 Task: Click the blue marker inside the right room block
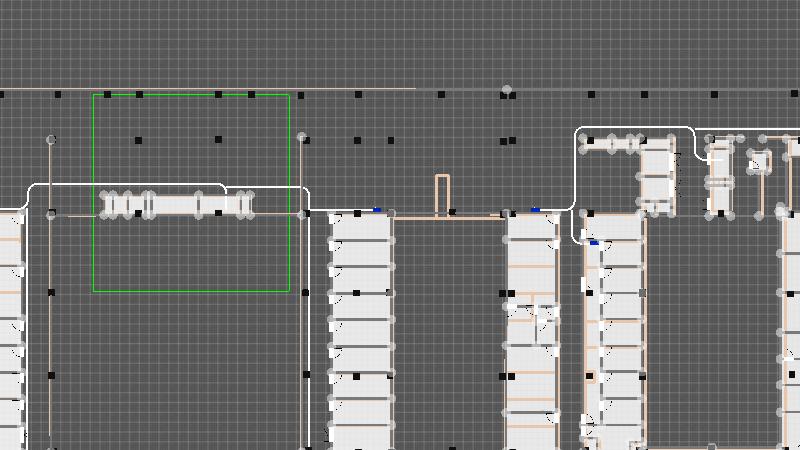594,243
